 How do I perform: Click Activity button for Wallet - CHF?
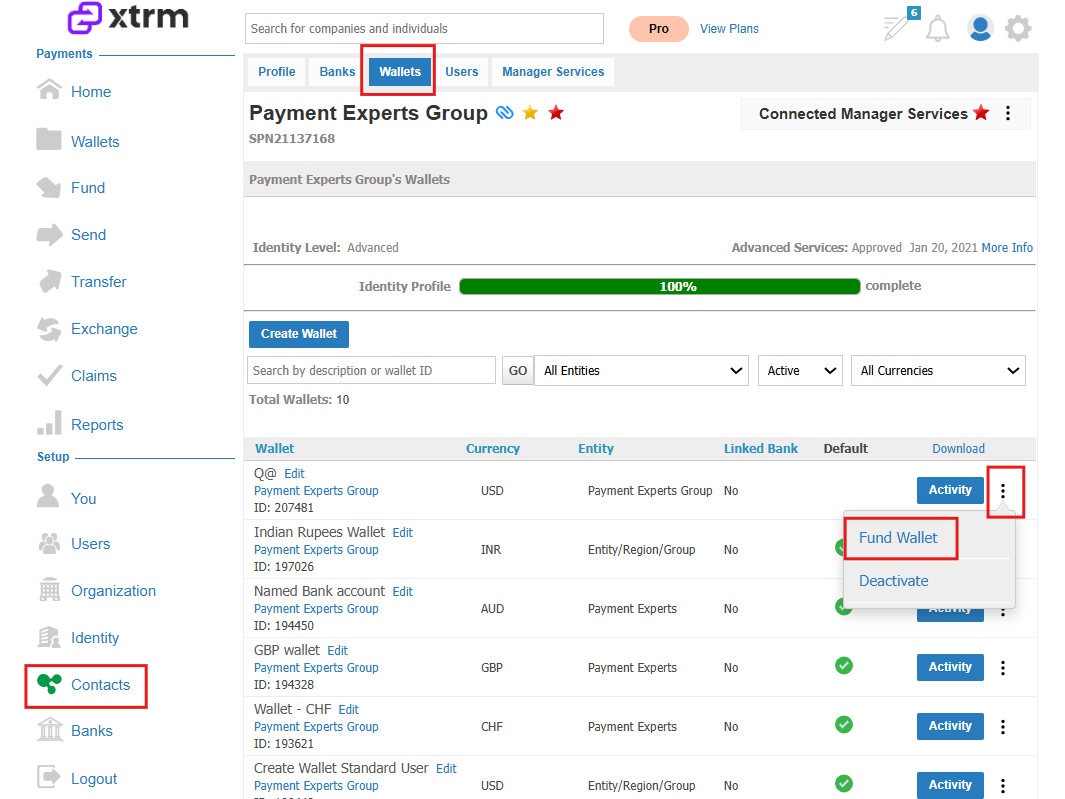(950, 726)
